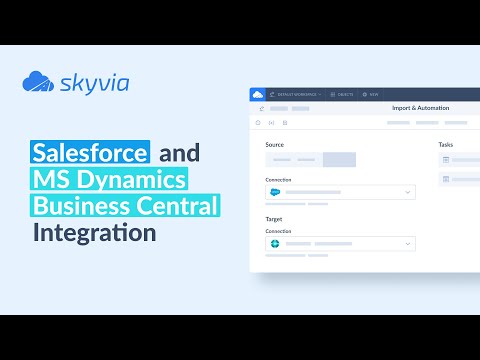The height and width of the screenshot is (360, 480).
Task: Open the Objects menu
Action: coord(342,95)
